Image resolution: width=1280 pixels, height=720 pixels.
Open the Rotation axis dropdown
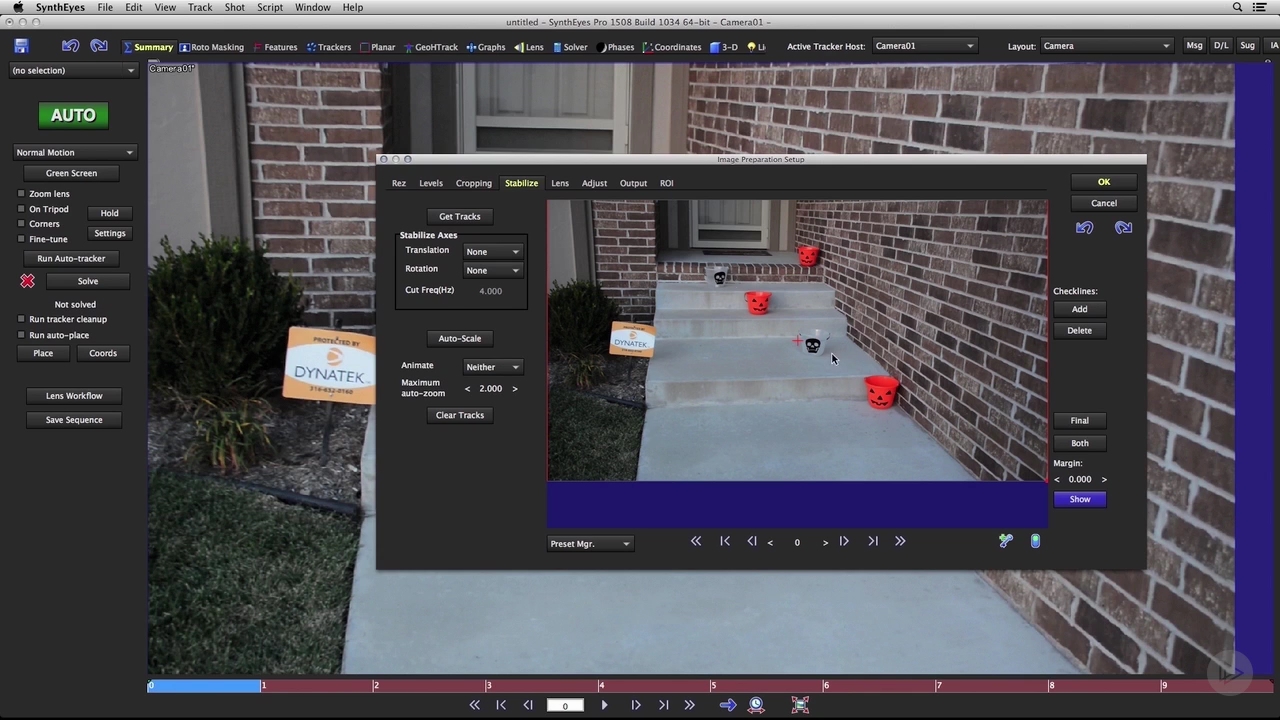(492, 271)
